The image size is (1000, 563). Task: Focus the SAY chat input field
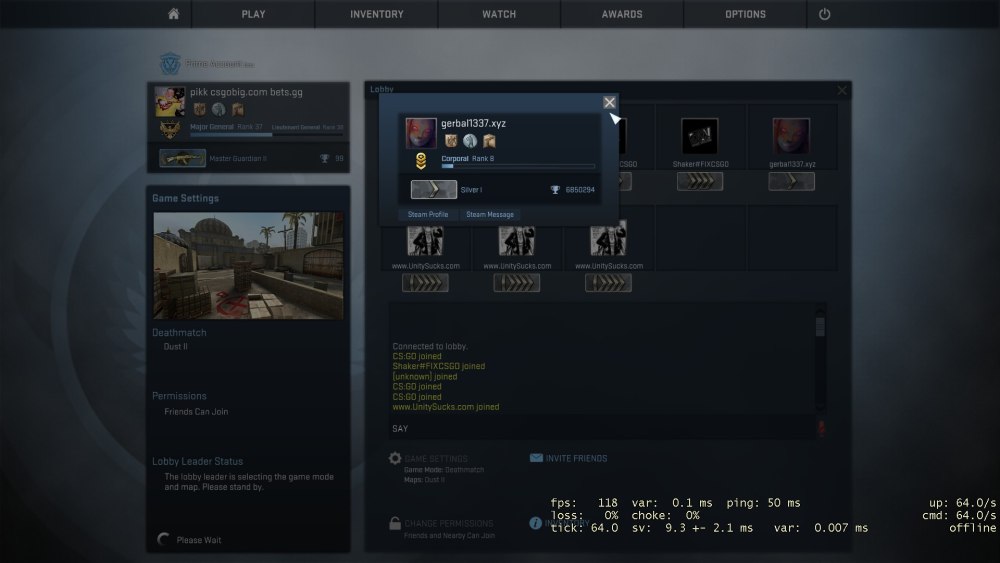click(x=602, y=428)
